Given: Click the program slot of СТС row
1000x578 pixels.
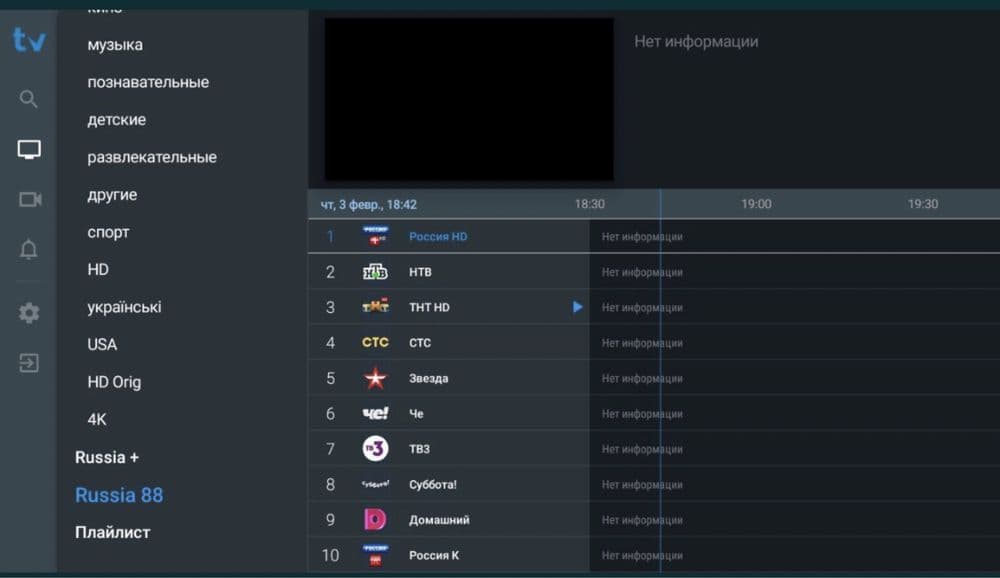Looking at the screenshot, I should tap(795, 343).
